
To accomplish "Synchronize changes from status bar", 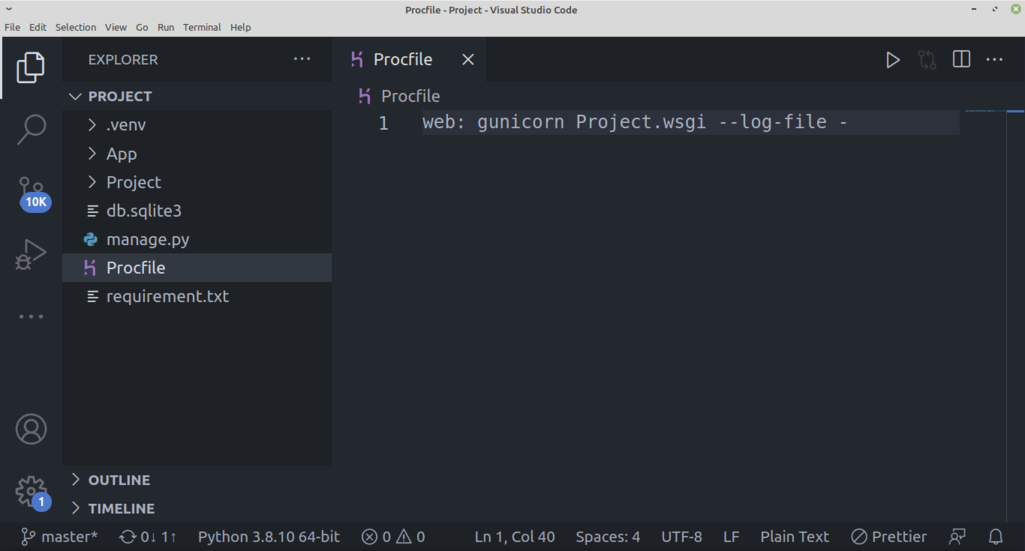I will tap(148, 537).
